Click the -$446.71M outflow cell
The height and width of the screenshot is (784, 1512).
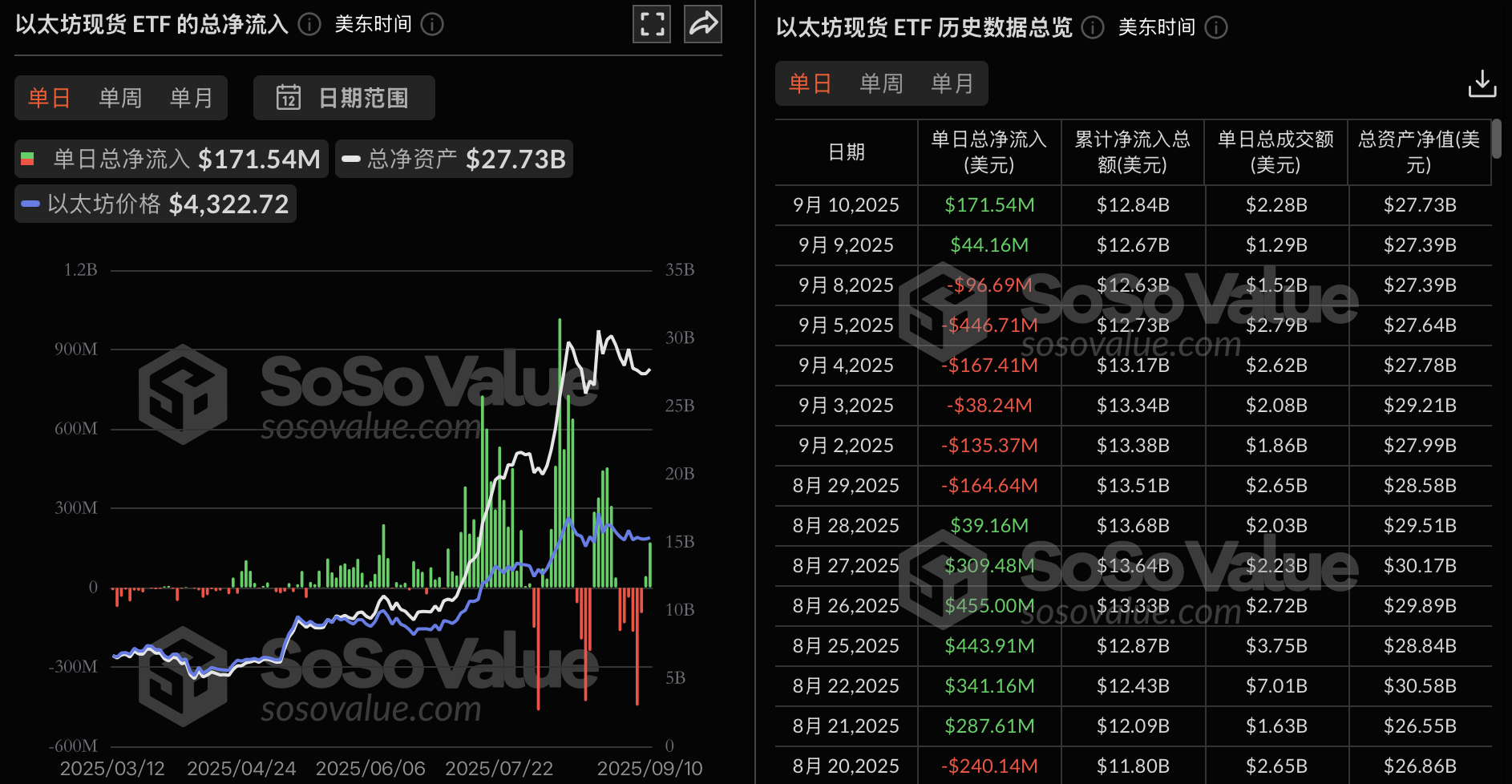[989, 325]
